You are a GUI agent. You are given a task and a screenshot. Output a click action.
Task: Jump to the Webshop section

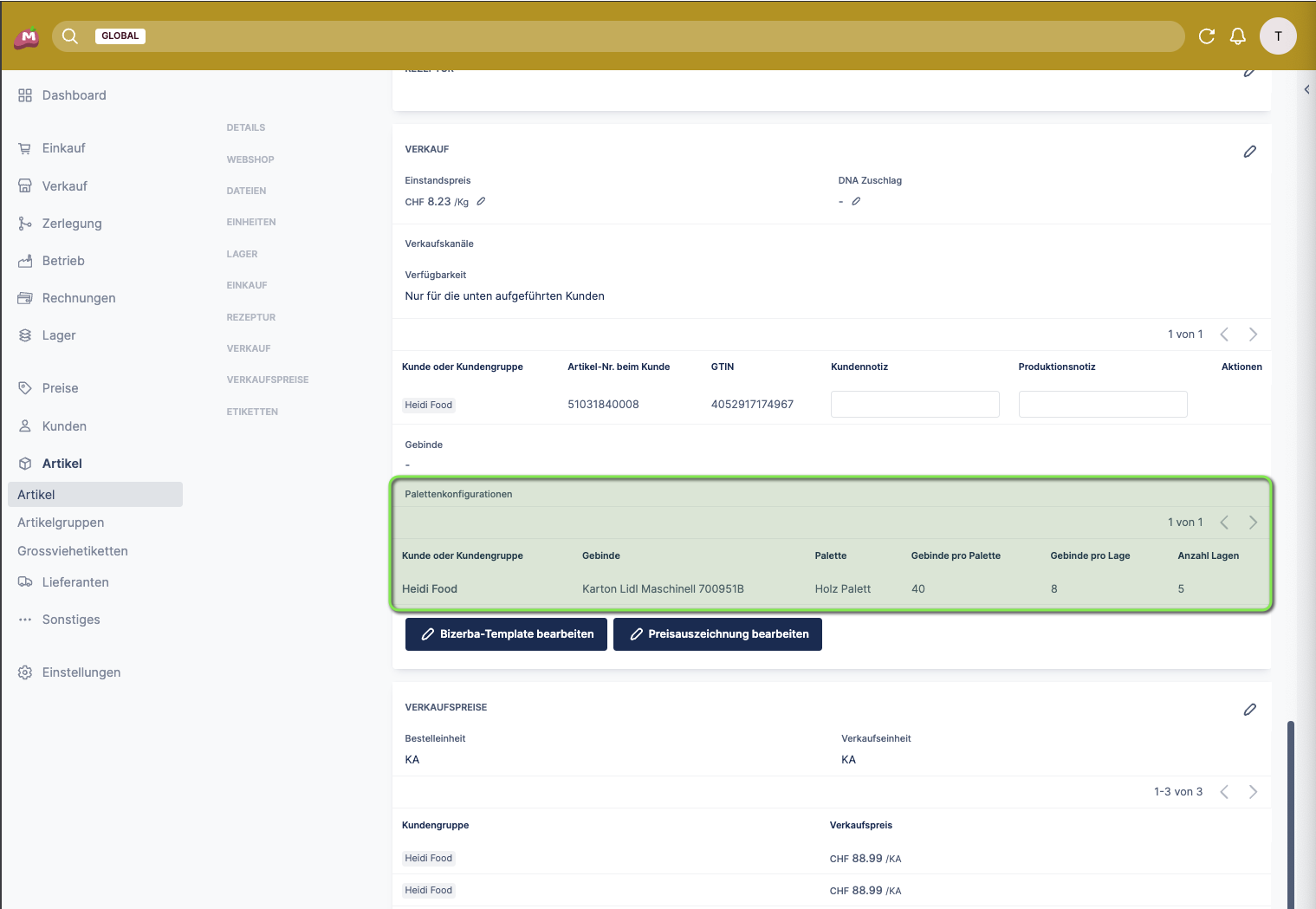coord(250,159)
